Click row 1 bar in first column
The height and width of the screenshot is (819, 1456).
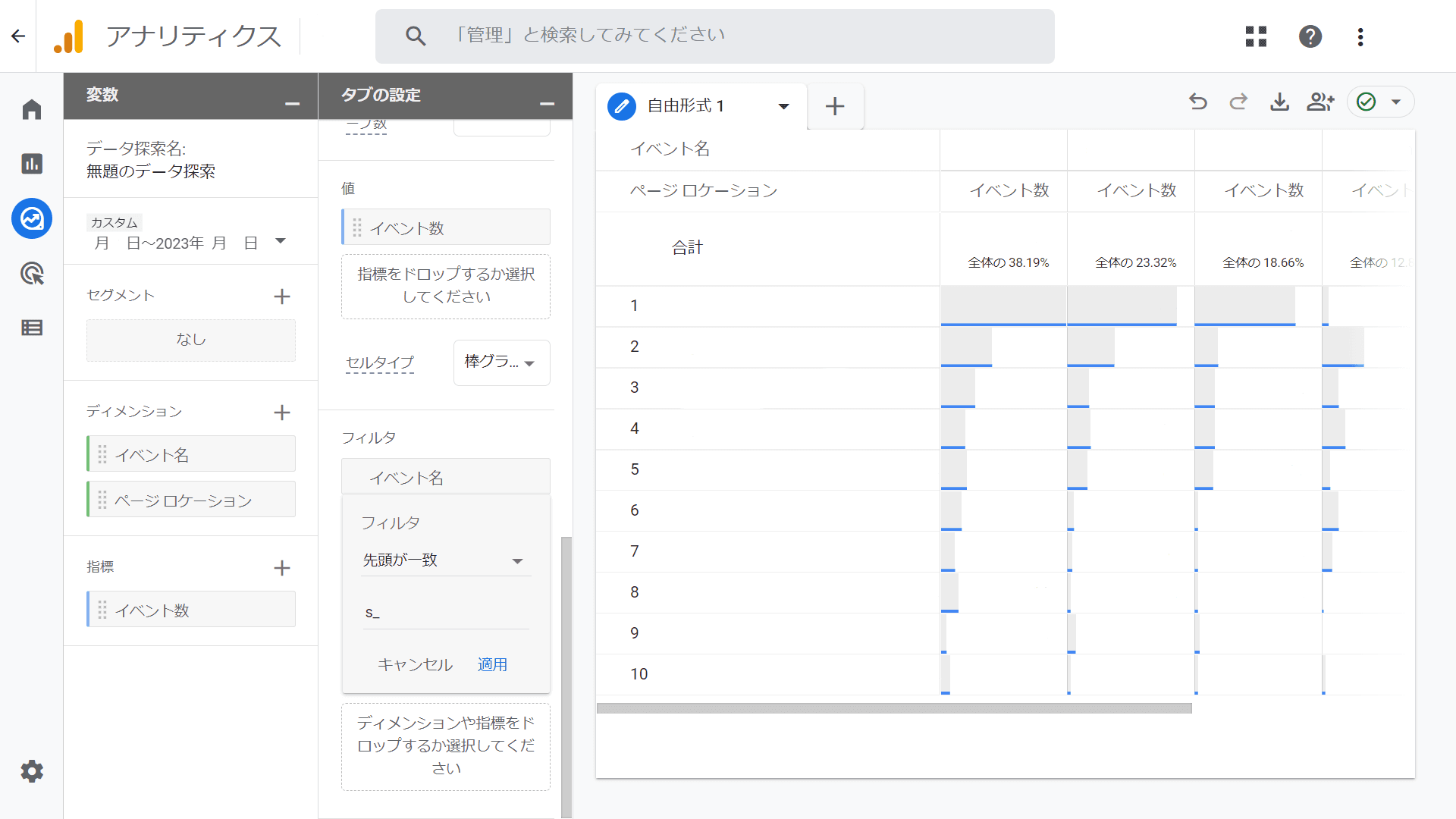pos(1003,306)
